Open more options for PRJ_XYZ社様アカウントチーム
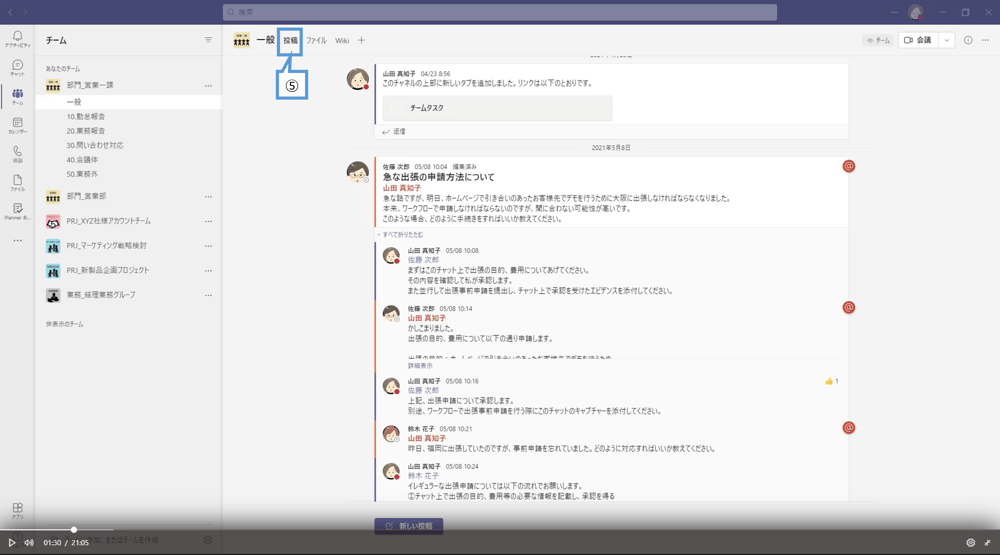1000x555 pixels. 208,221
